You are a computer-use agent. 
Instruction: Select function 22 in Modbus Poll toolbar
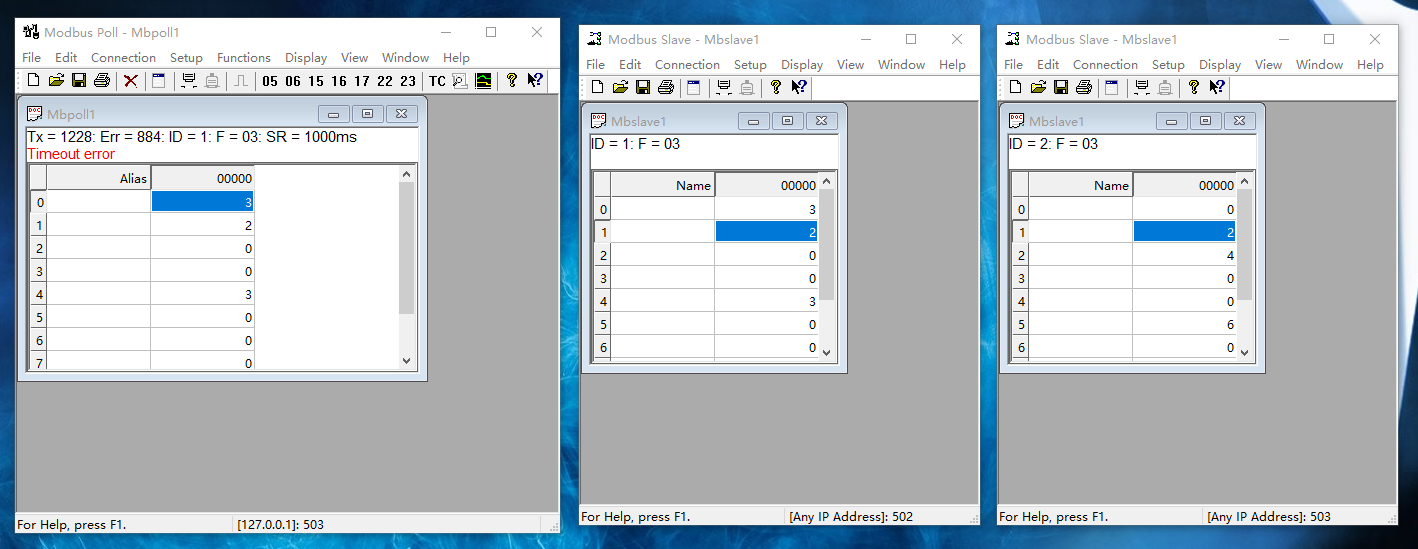(385, 81)
